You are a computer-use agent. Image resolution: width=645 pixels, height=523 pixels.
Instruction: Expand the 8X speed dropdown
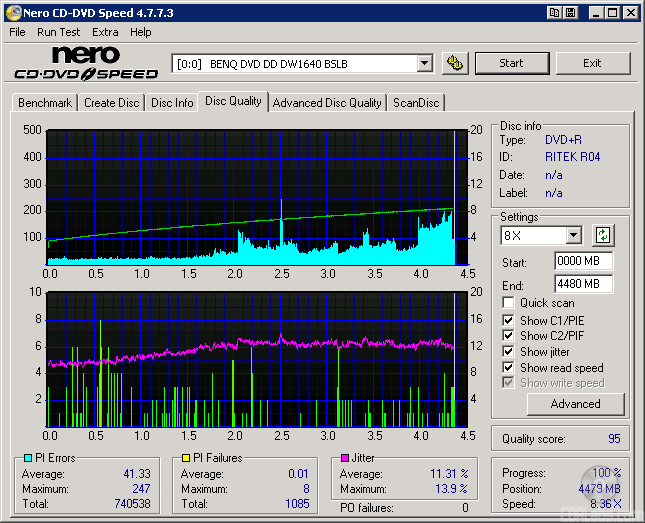click(573, 236)
